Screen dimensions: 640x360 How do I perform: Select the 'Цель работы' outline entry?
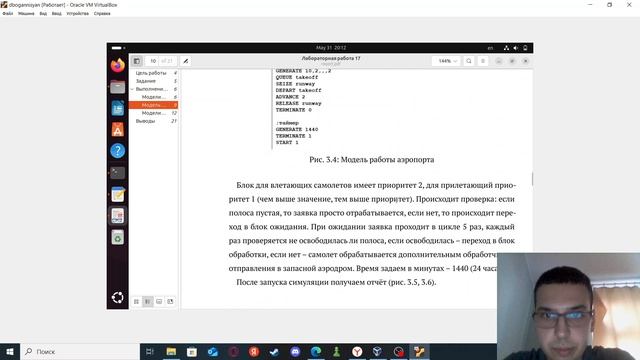point(151,73)
